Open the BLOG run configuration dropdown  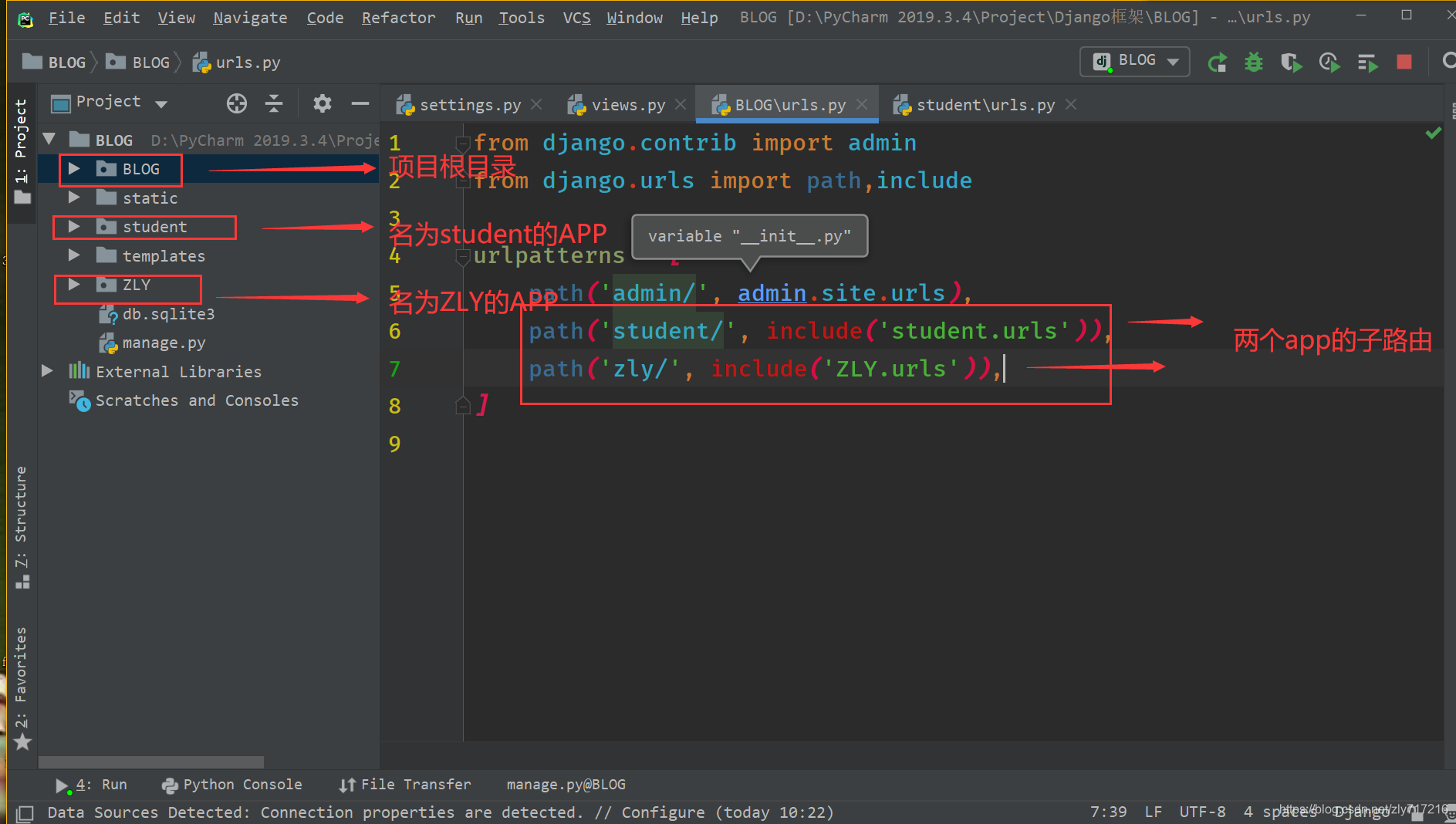1134,62
